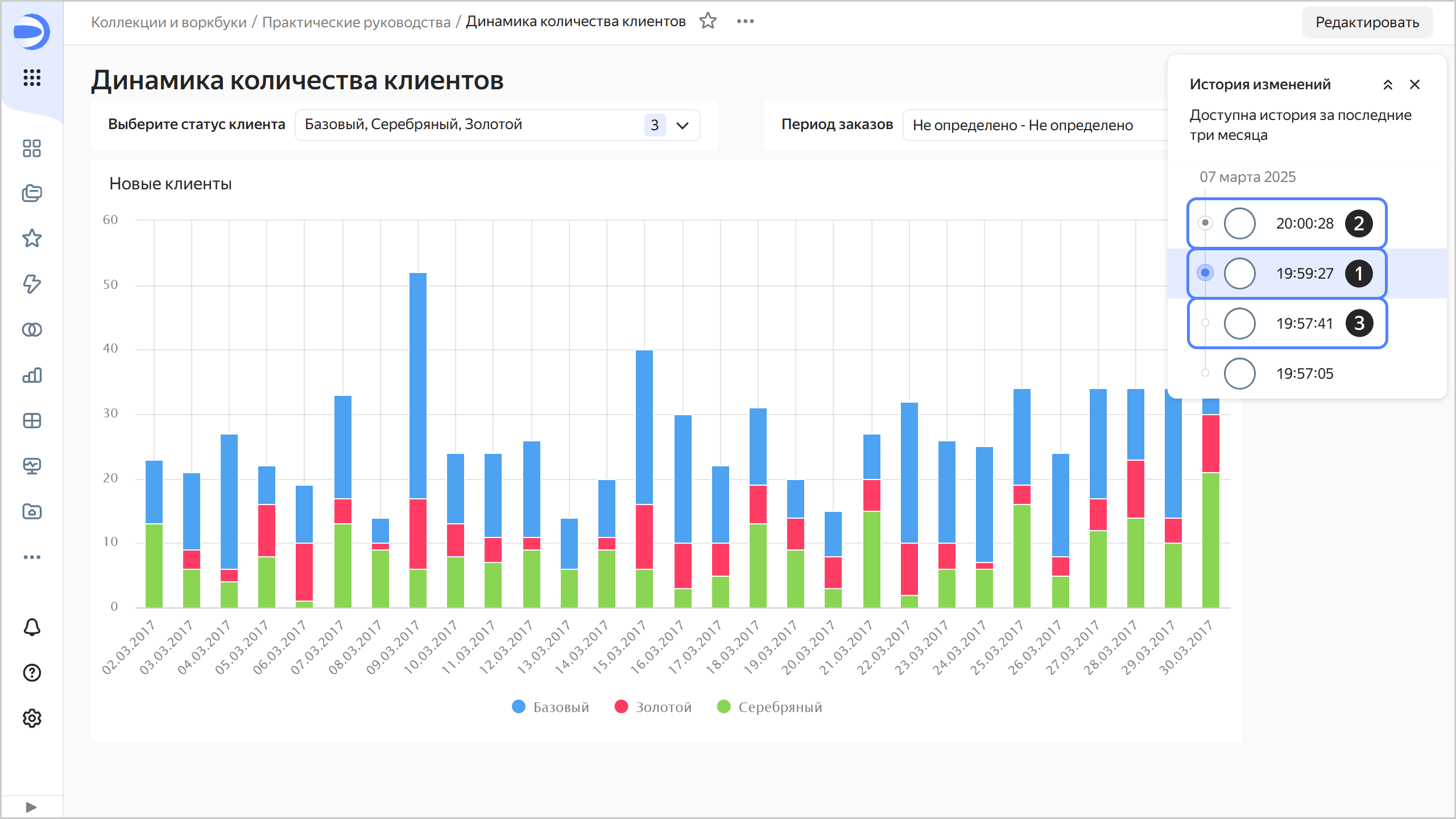Click the Редактировать button
The image size is (1456, 819).
[1367, 22]
